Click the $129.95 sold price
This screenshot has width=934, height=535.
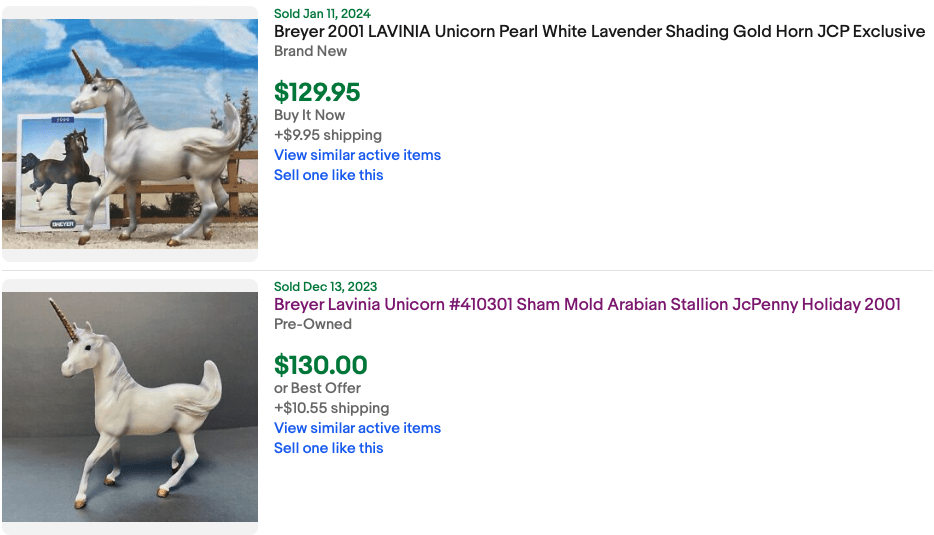317,93
